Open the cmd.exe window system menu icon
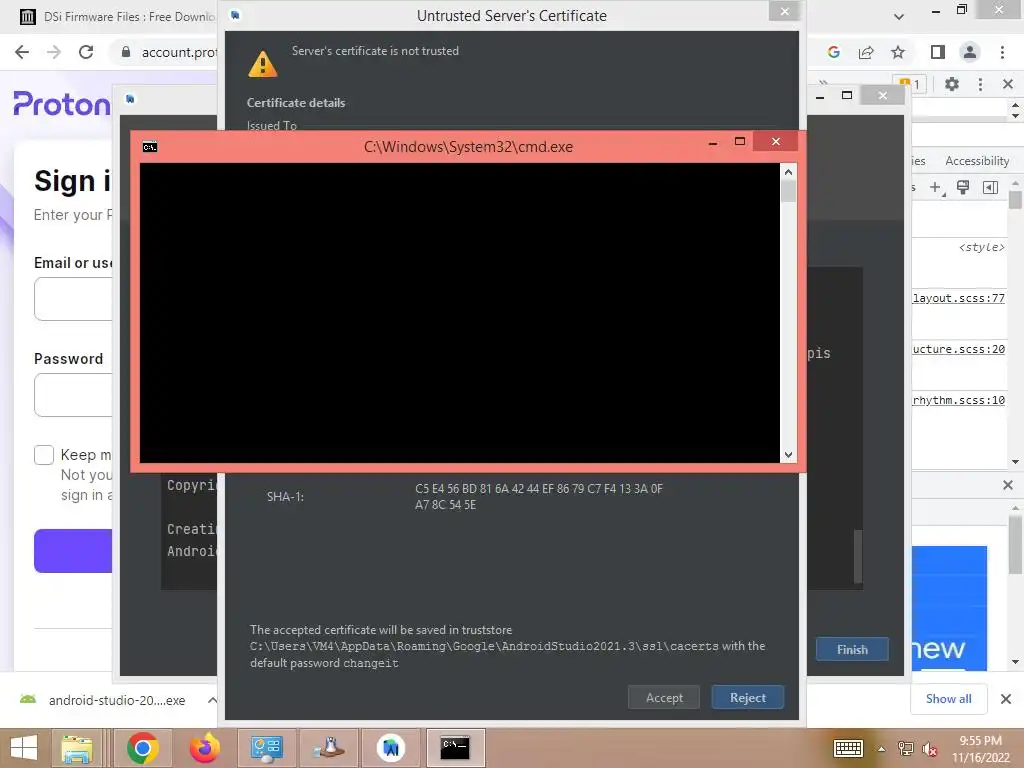 coord(150,147)
